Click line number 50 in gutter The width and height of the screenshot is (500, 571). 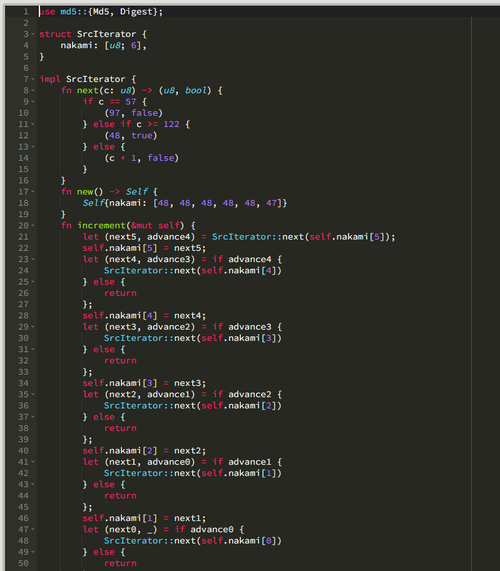click(23, 563)
